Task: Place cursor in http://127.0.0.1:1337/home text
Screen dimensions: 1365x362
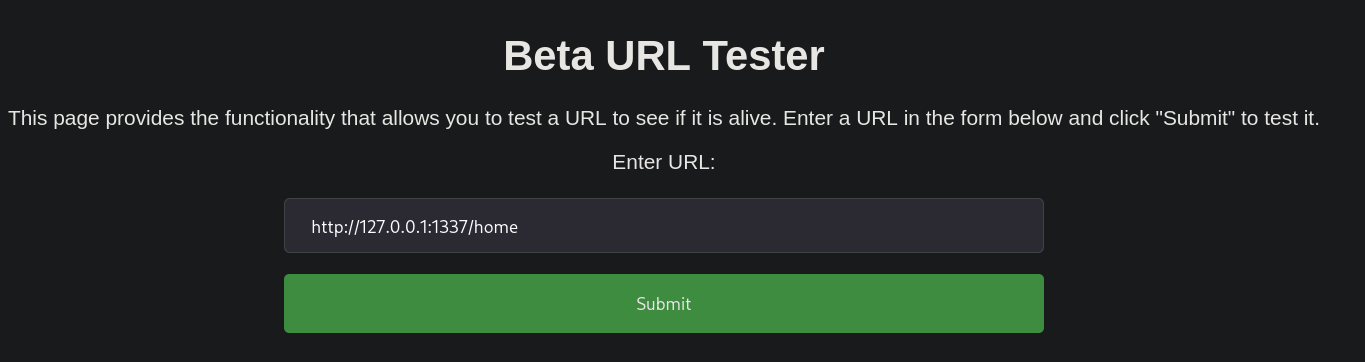Action: (x=414, y=227)
